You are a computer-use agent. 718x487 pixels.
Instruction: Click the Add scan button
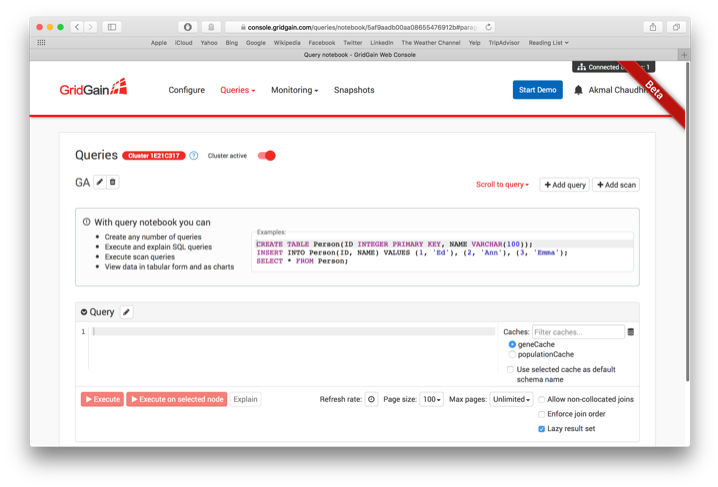pyautogui.click(x=616, y=184)
